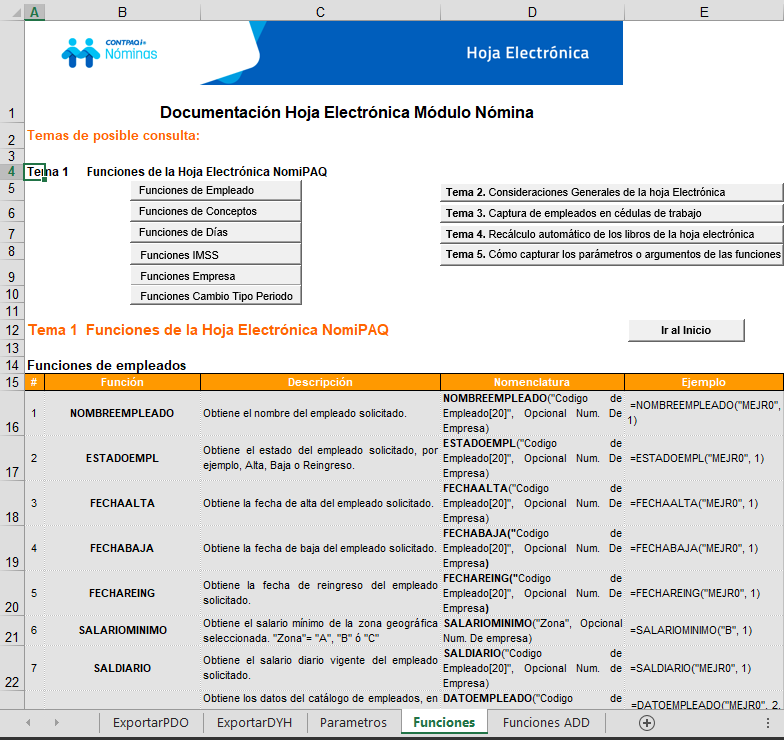The image size is (784, 740).
Task: Click the Descripción table header
Action: [x=320, y=382]
